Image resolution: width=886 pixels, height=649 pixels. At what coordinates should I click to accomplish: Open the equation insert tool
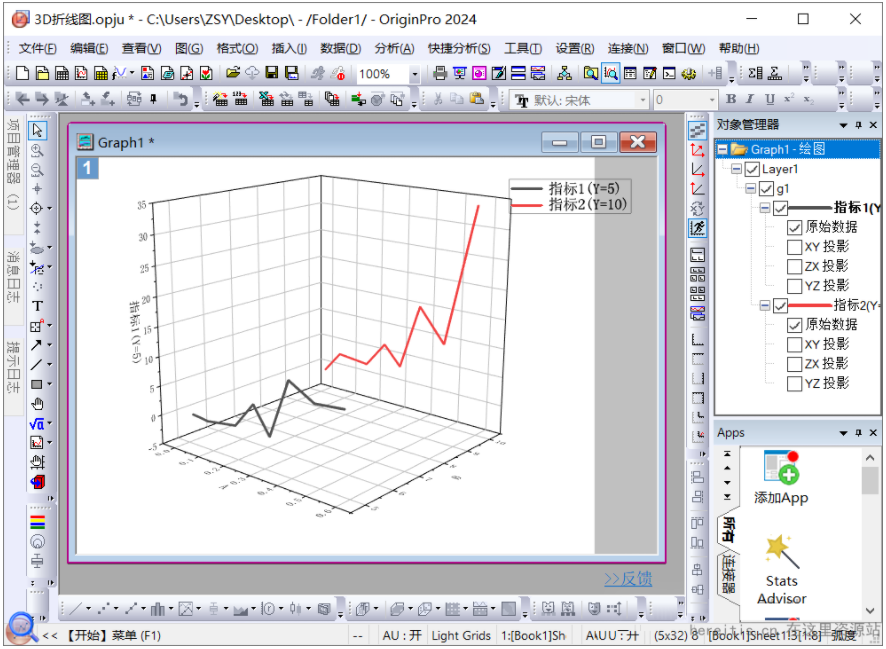point(37,423)
